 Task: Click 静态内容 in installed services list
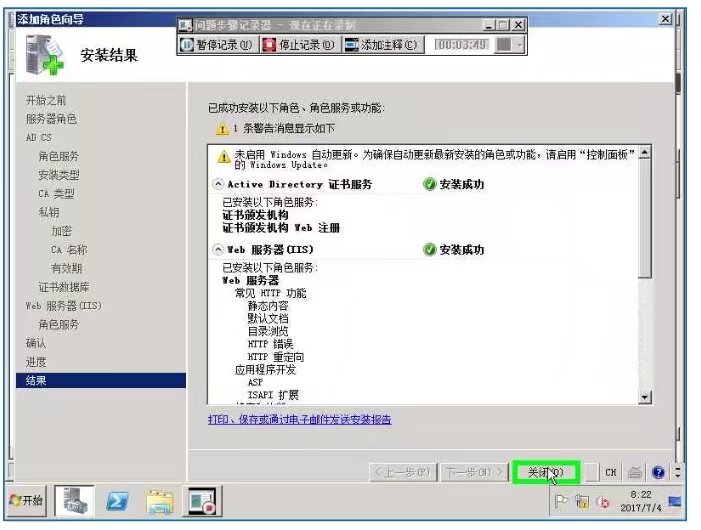tap(268, 306)
